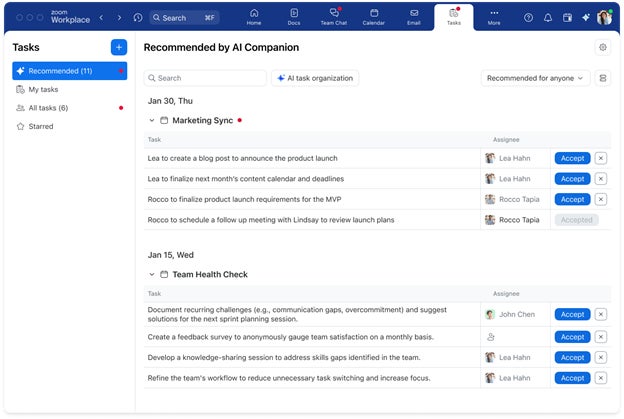Click AI task organization button
Screen dimensions: 624x419
(x=315, y=78)
